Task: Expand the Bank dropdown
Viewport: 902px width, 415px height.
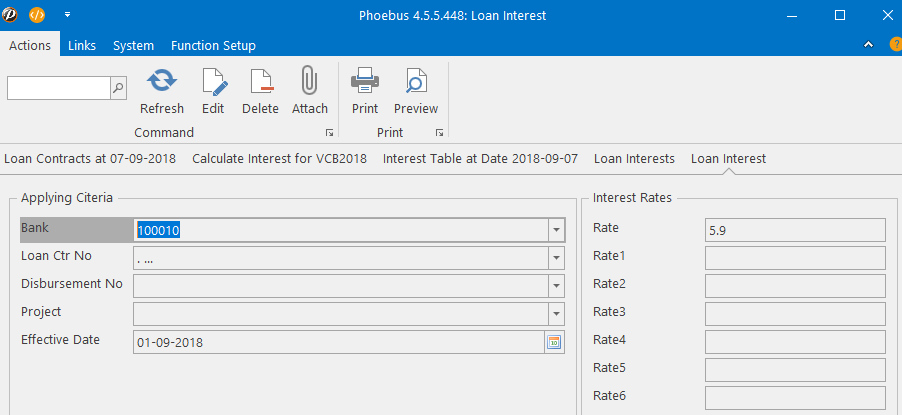Action: [x=555, y=230]
